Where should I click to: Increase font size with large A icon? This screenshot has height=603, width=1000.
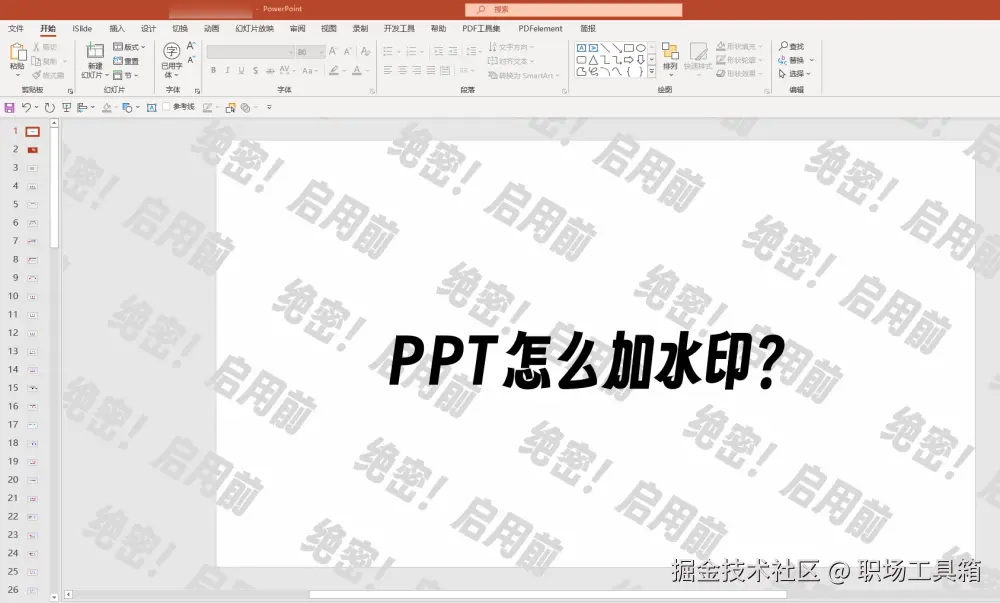[x=332, y=51]
